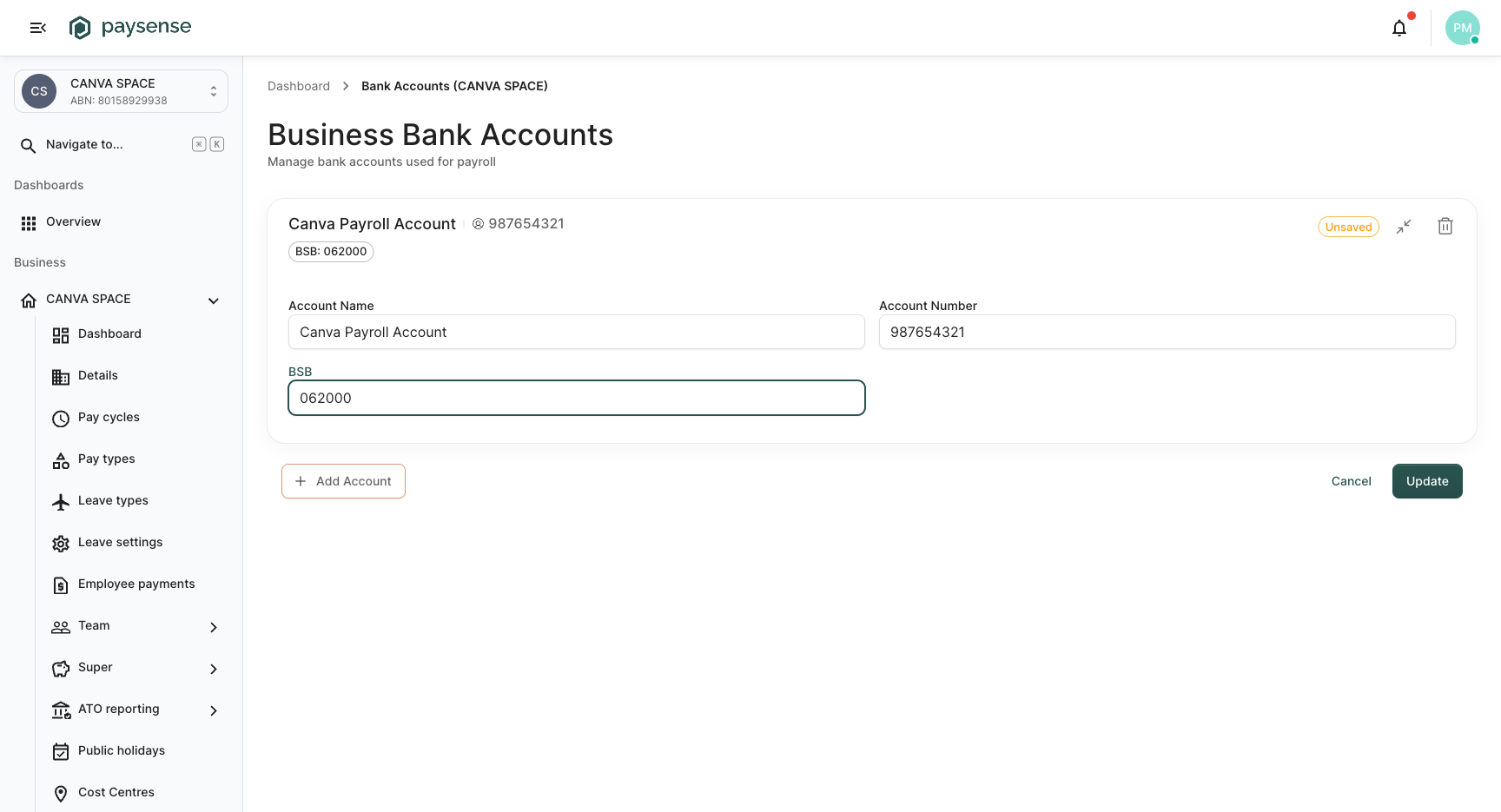Click the Dashboards section label
The width and height of the screenshot is (1501, 812).
[x=49, y=185]
